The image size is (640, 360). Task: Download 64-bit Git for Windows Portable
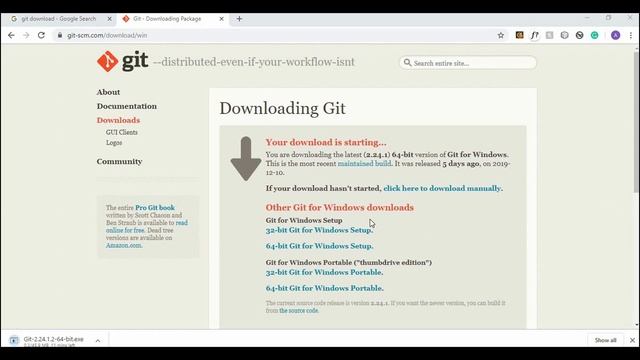point(324,288)
